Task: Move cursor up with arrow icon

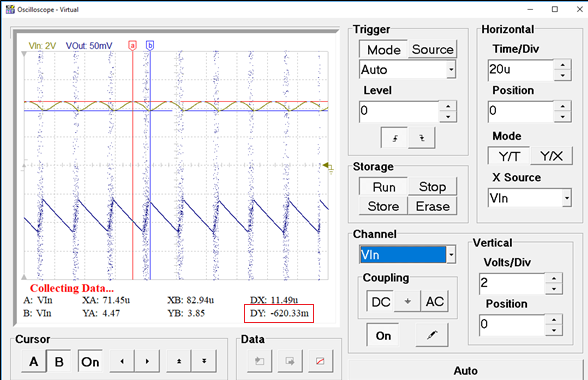Action: pyautogui.click(x=179, y=361)
